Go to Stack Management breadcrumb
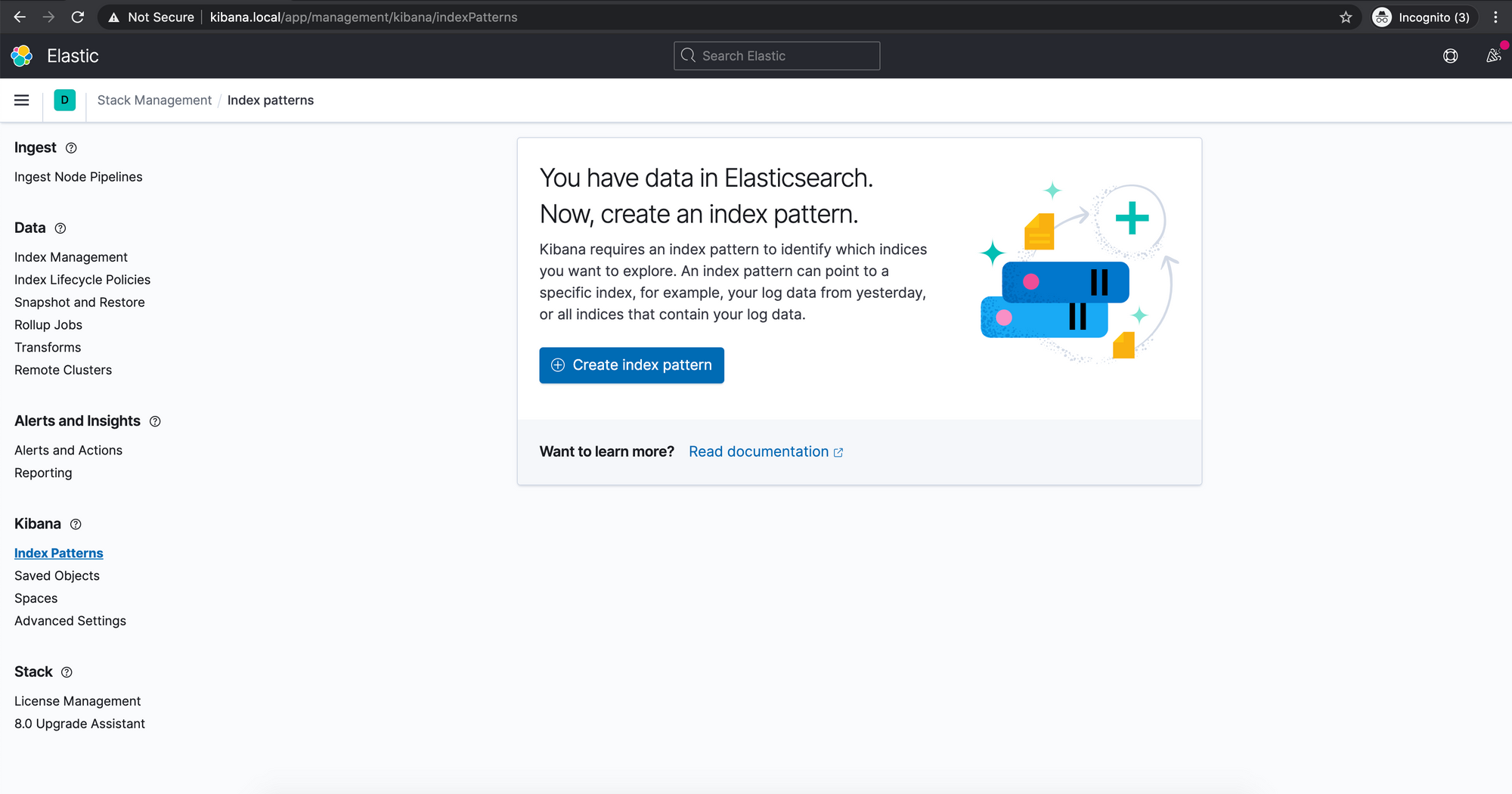The height and width of the screenshot is (794, 1512). [154, 101]
